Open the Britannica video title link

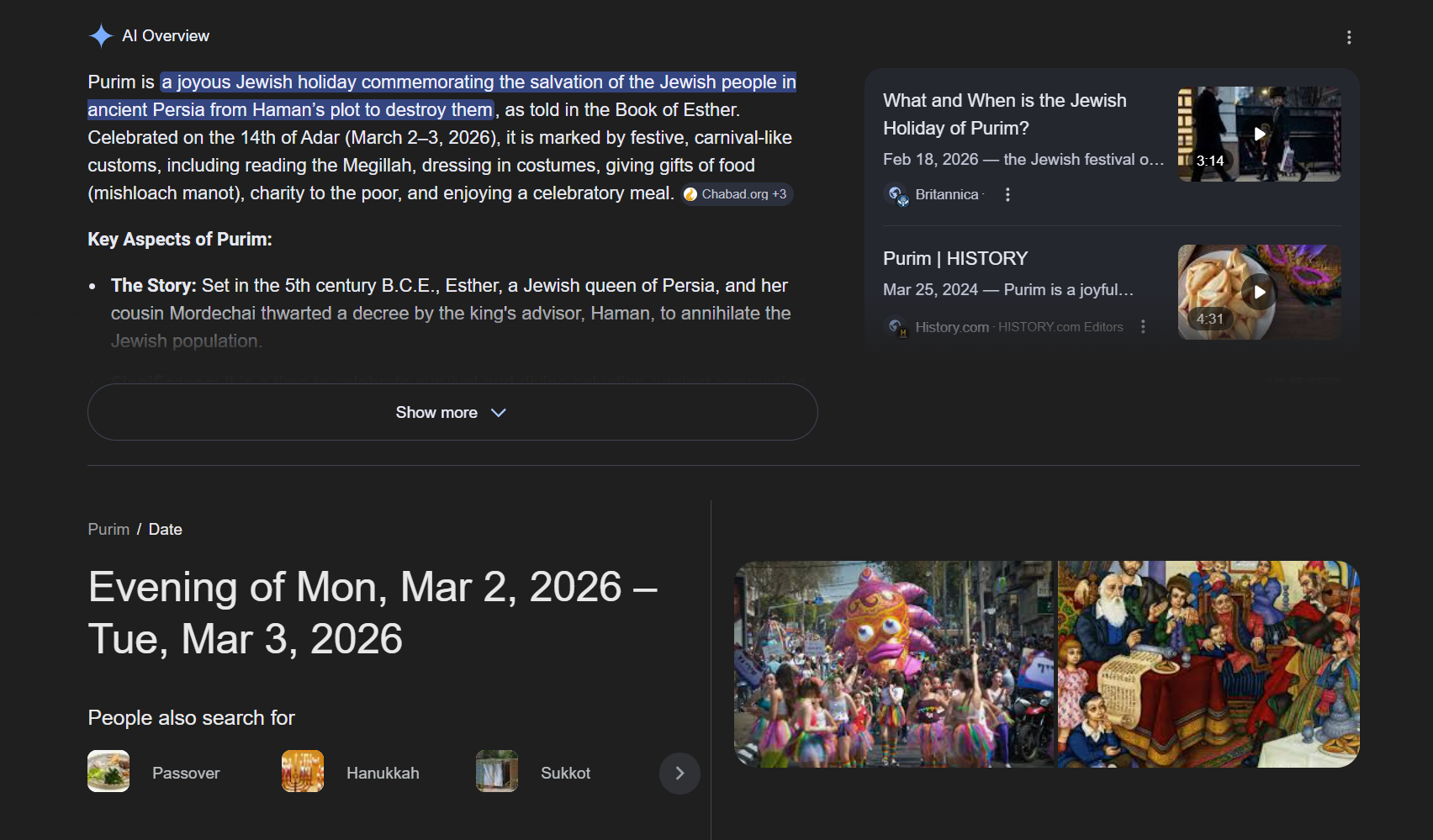coord(1004,114)
